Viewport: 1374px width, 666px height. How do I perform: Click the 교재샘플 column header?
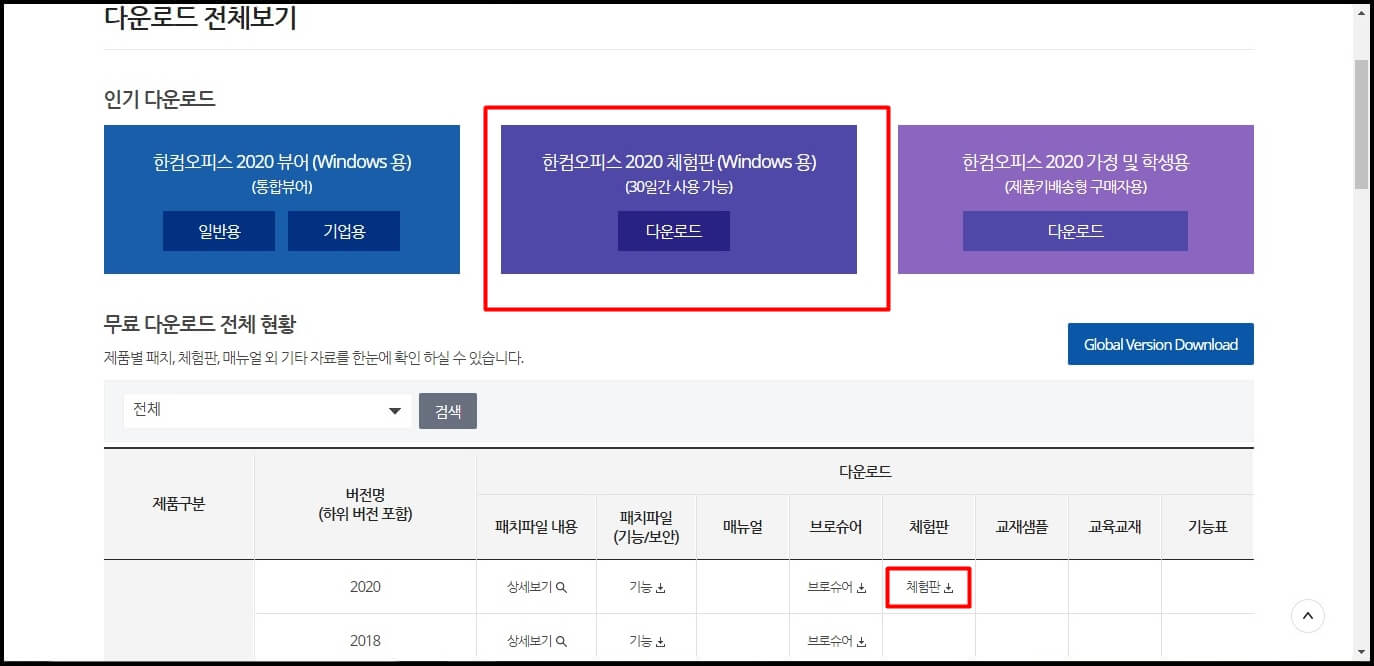click(1022, 527)
